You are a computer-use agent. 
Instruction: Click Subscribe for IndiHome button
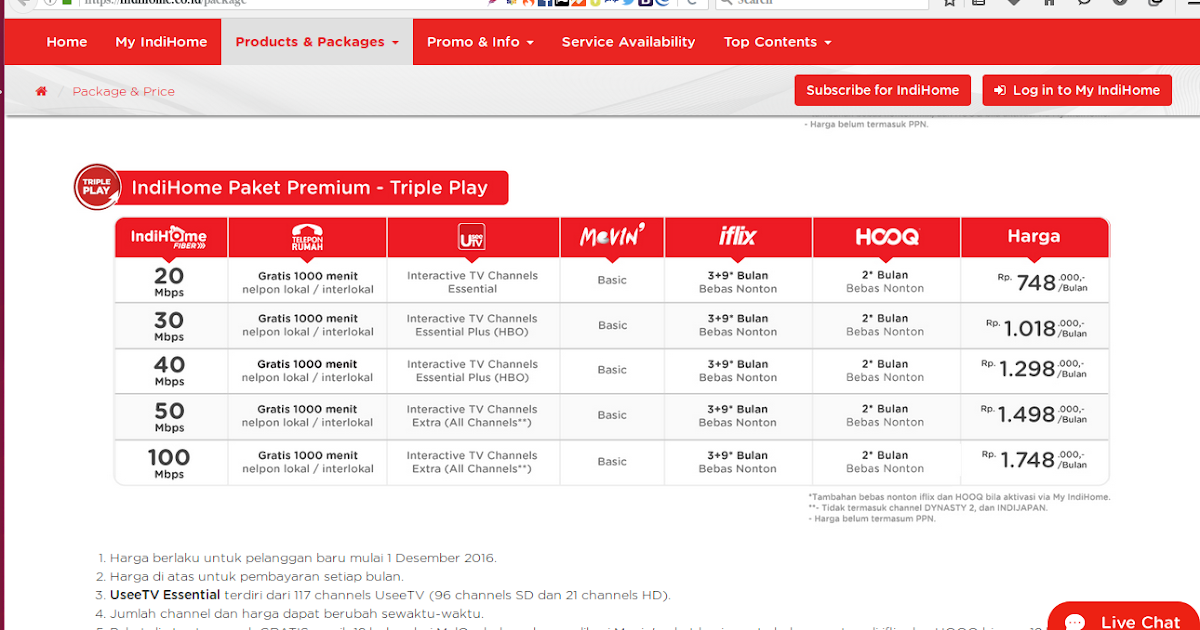pos(883,90)
